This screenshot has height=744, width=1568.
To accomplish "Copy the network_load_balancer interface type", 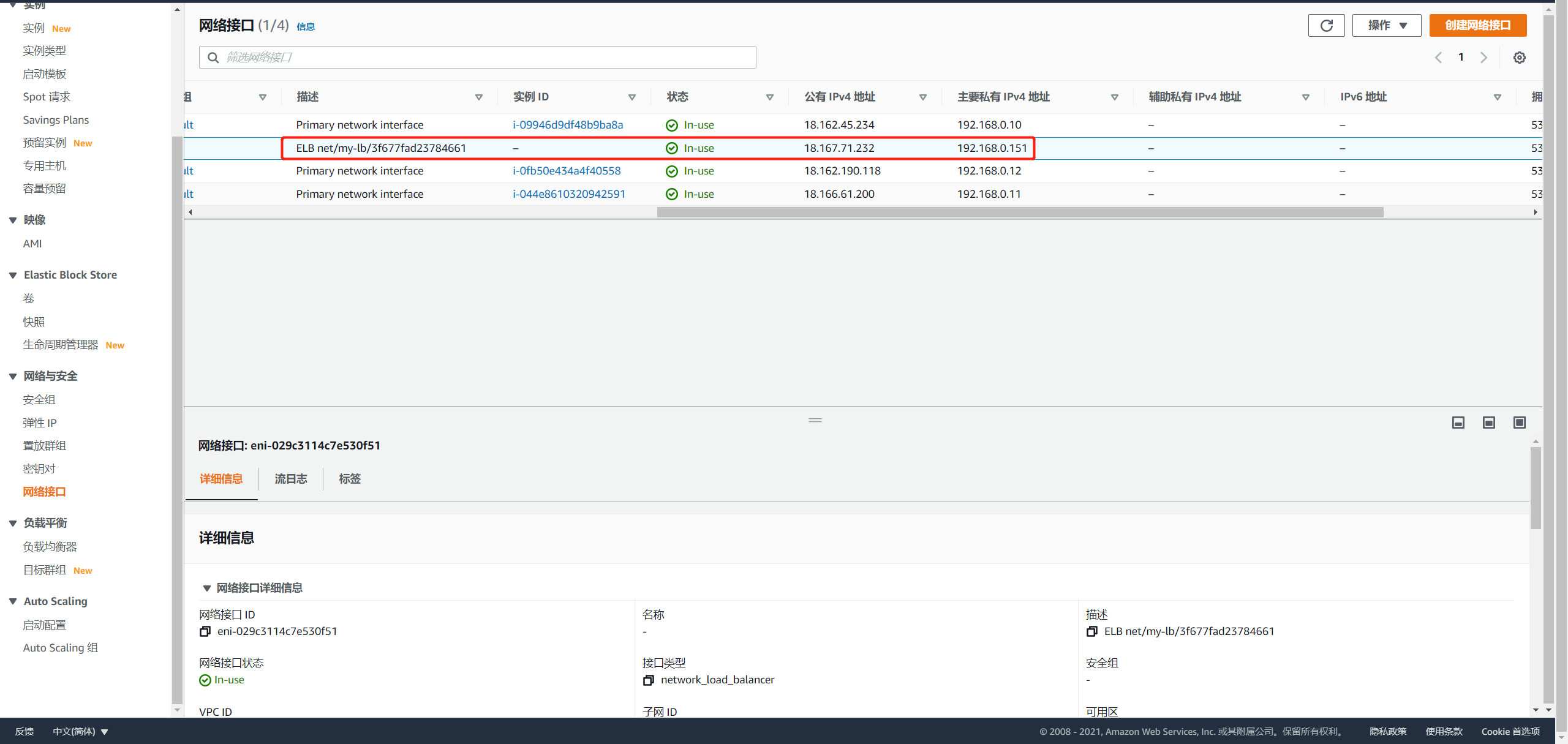I will click(648, 680).
